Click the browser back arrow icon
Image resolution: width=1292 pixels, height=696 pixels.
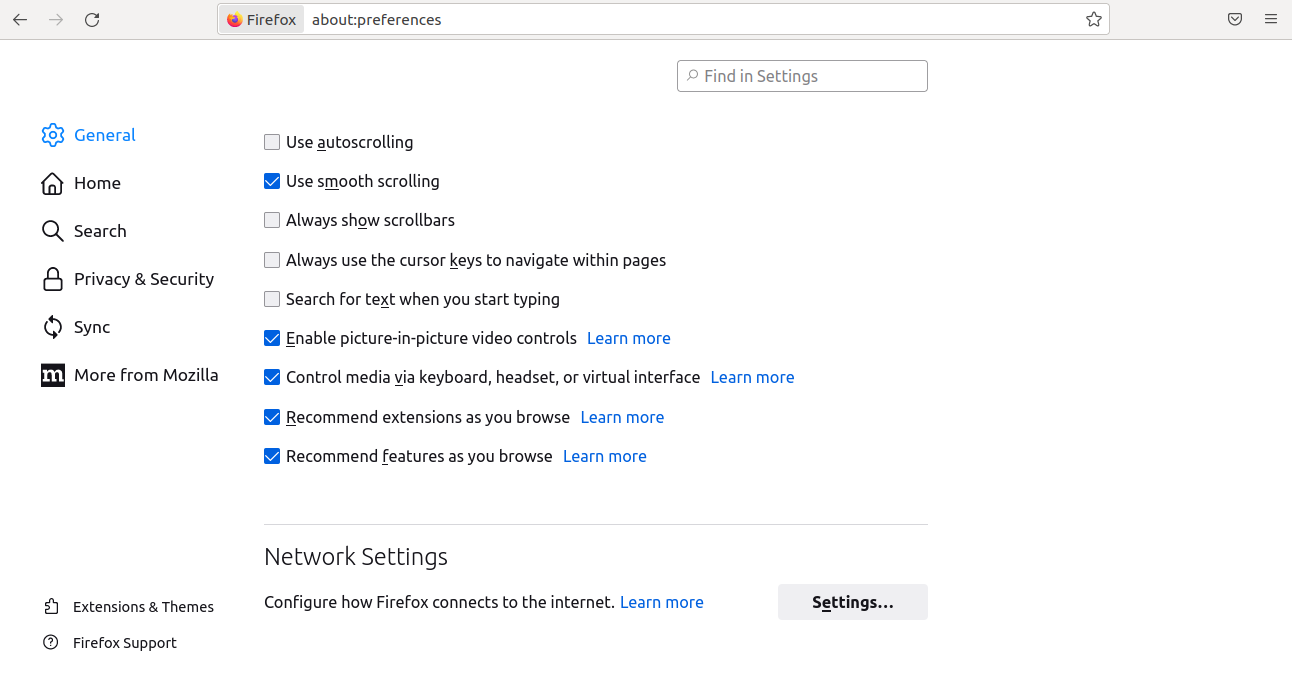pos(20,20)
